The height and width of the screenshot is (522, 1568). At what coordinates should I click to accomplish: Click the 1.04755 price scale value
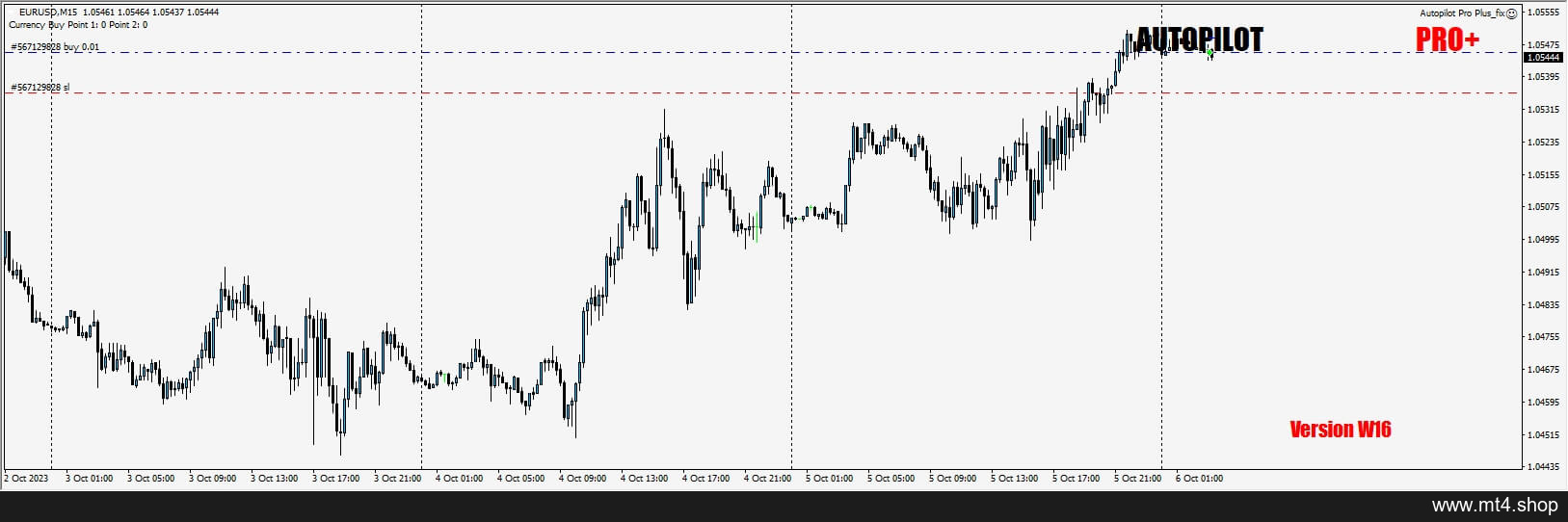pyautogui.click(x=1544, y=337)
